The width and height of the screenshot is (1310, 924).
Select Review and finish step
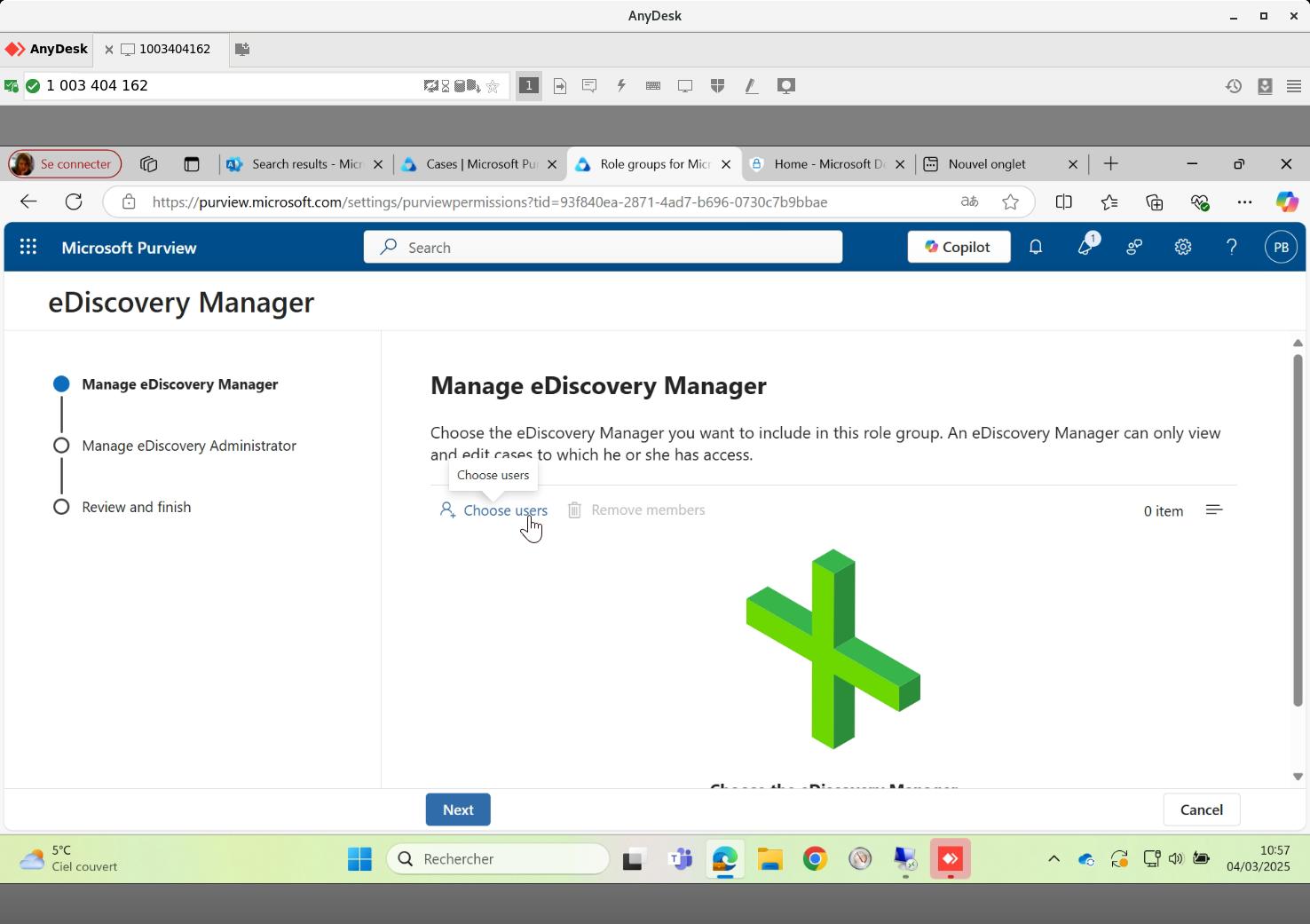point(137,507)
